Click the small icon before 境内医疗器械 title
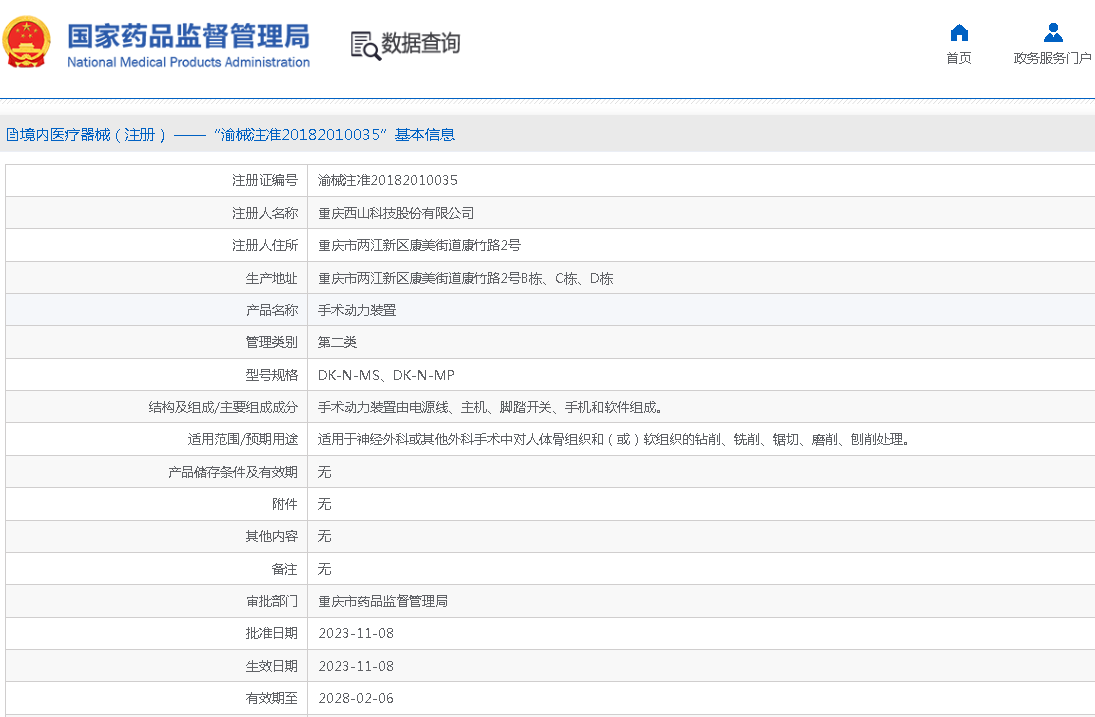The width and height of the screenshot is (1095, 717). point(10,135)
